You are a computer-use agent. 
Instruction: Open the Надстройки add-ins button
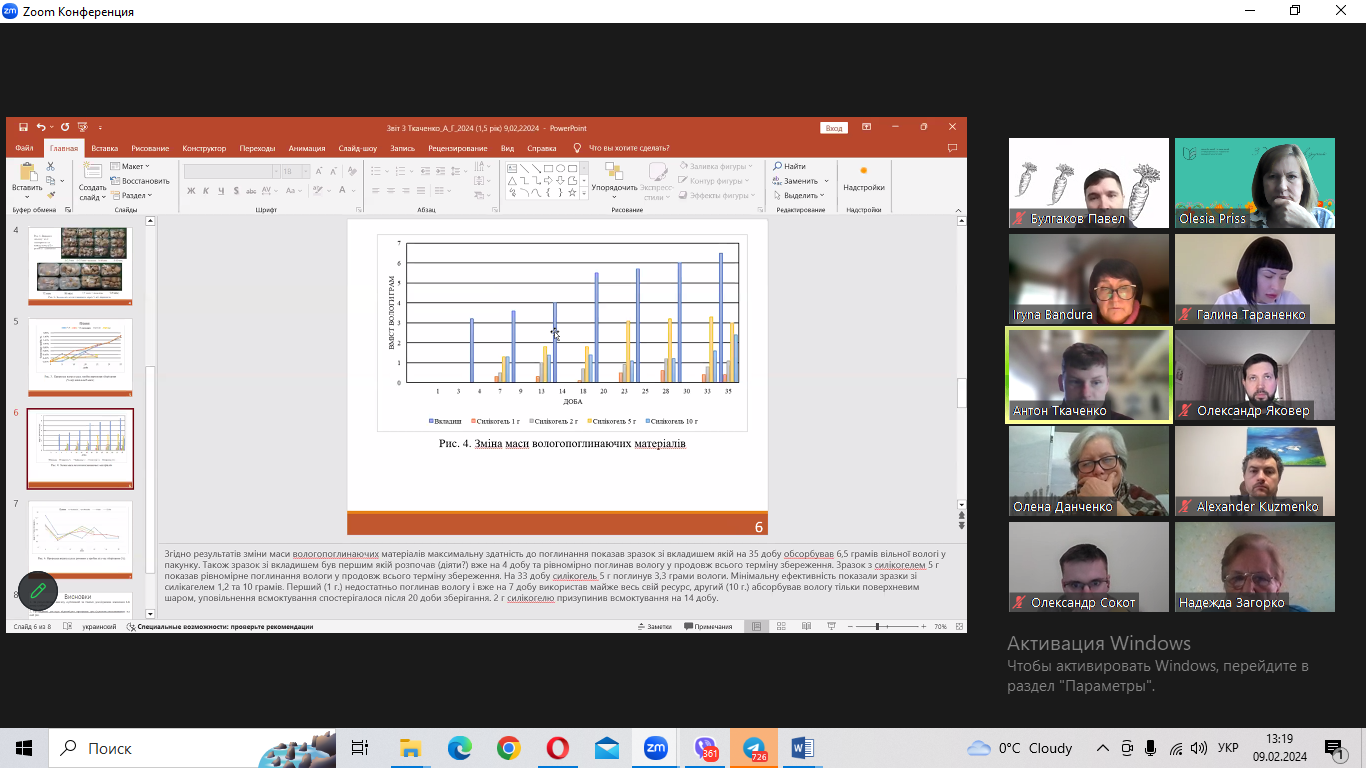pos(863,179)
